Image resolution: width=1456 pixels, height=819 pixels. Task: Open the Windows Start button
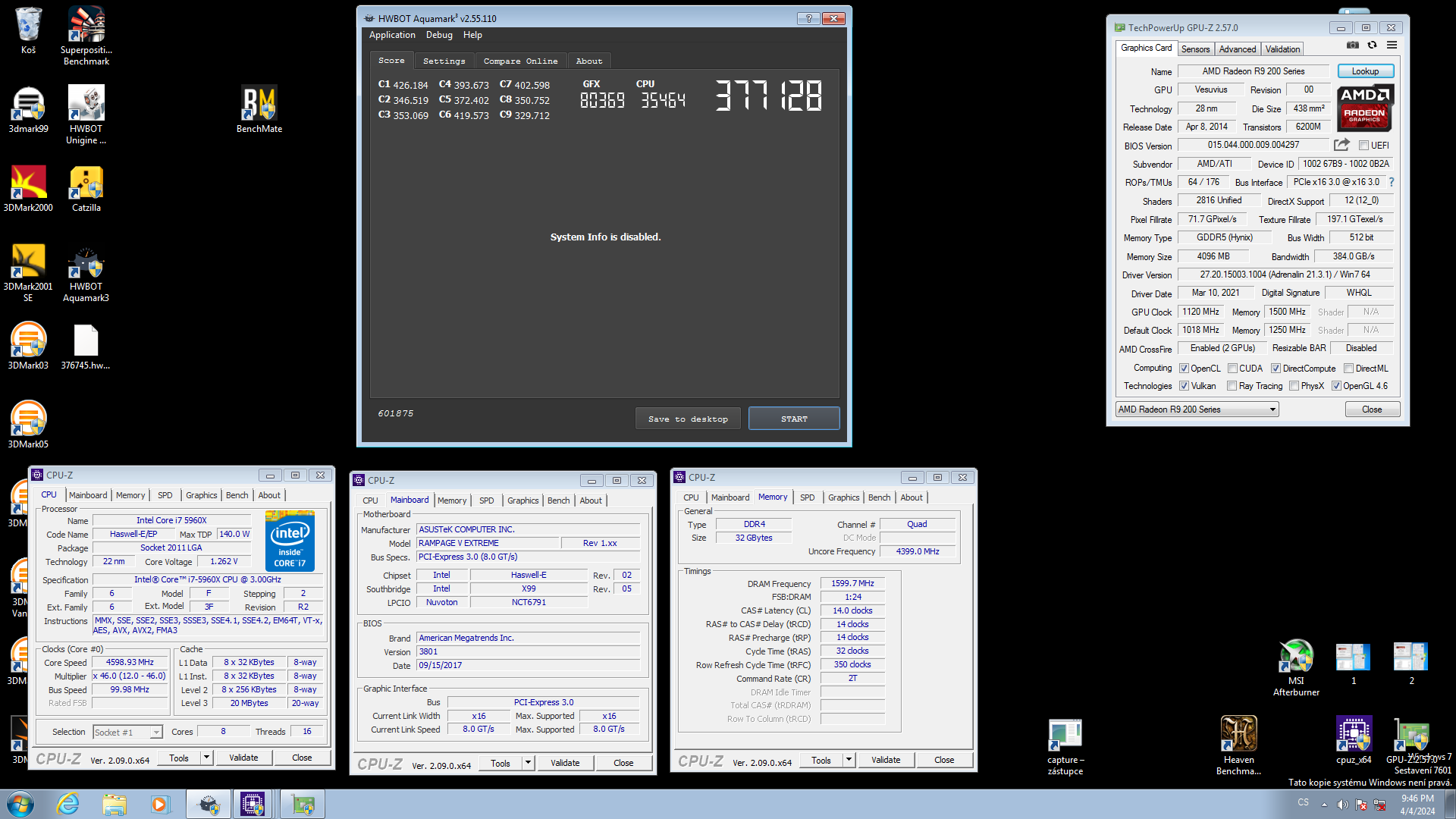20,804
